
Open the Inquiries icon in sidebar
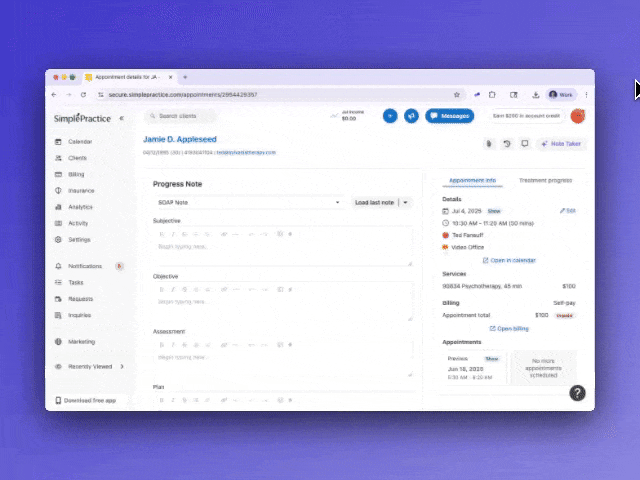point(58,315)
